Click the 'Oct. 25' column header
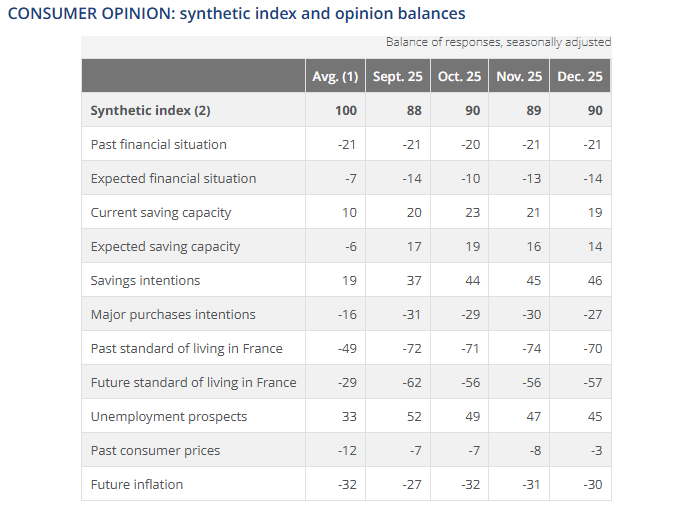This screenshot has height=507, width=678. [459, 76]
